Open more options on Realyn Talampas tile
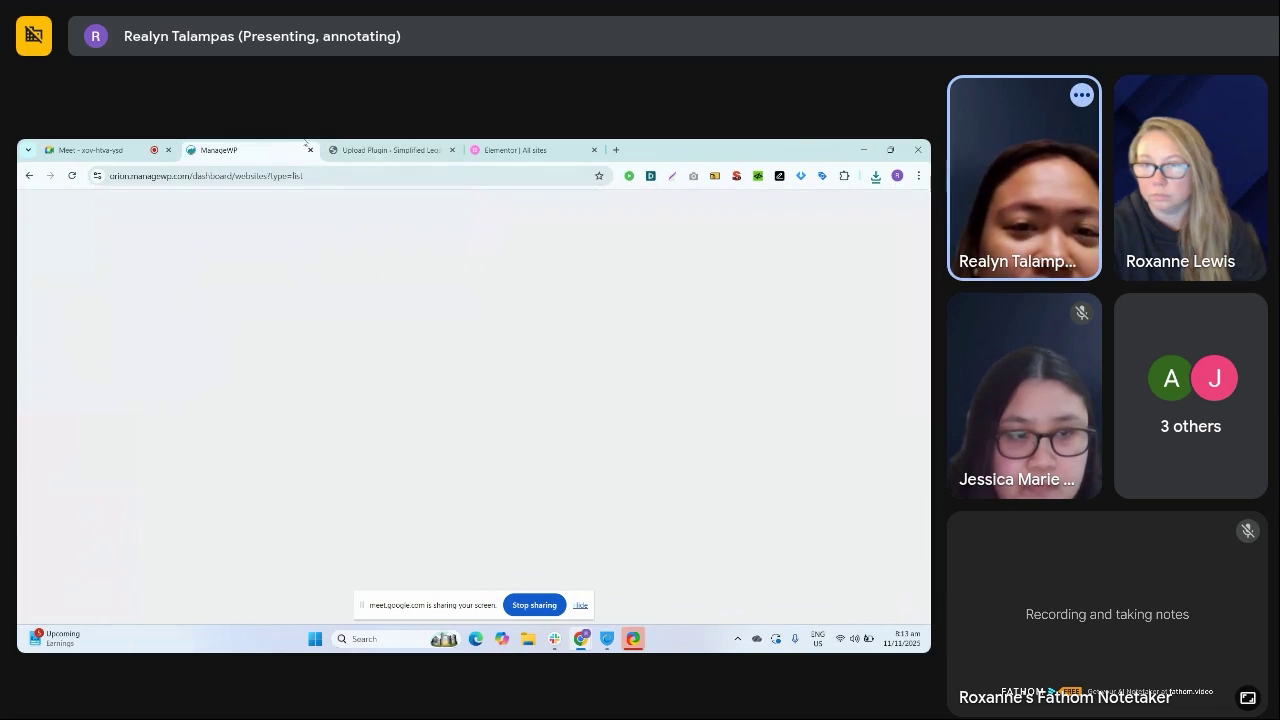The width and height of the screenshot is (1280, 720). click(x=1081, y=96)
